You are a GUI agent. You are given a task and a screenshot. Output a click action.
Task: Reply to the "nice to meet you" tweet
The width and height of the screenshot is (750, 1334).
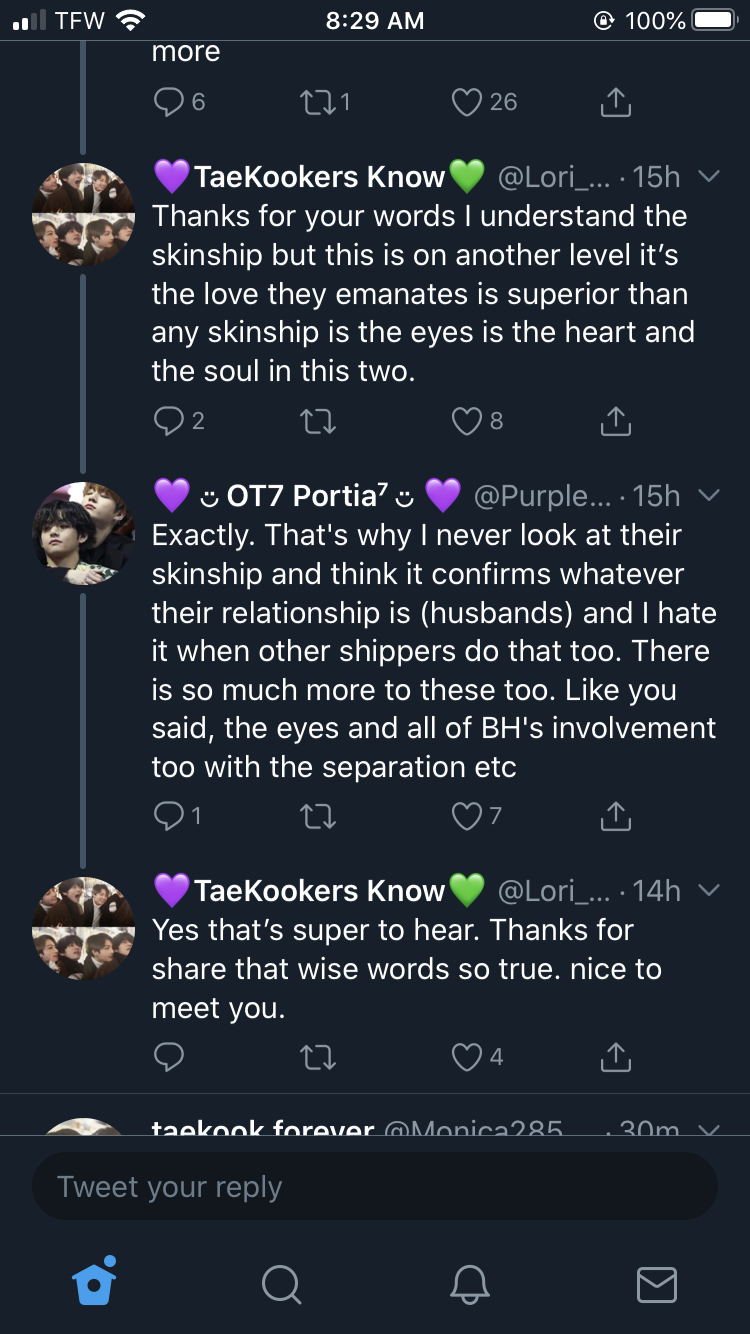pyautogui.click(x=168, y=1057)
